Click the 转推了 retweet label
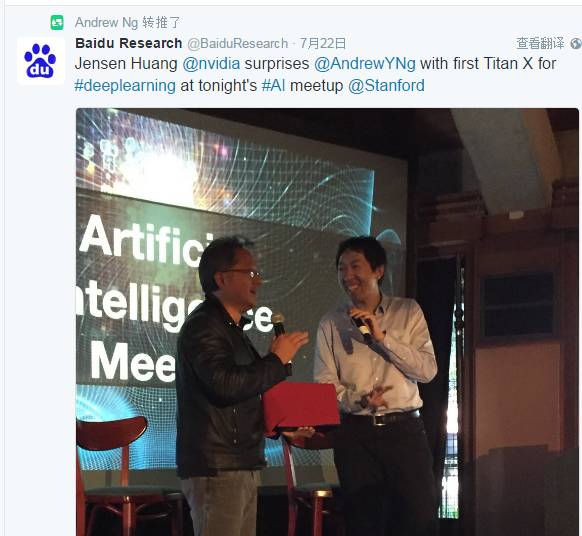582x536 pixels. coord(161,23)
